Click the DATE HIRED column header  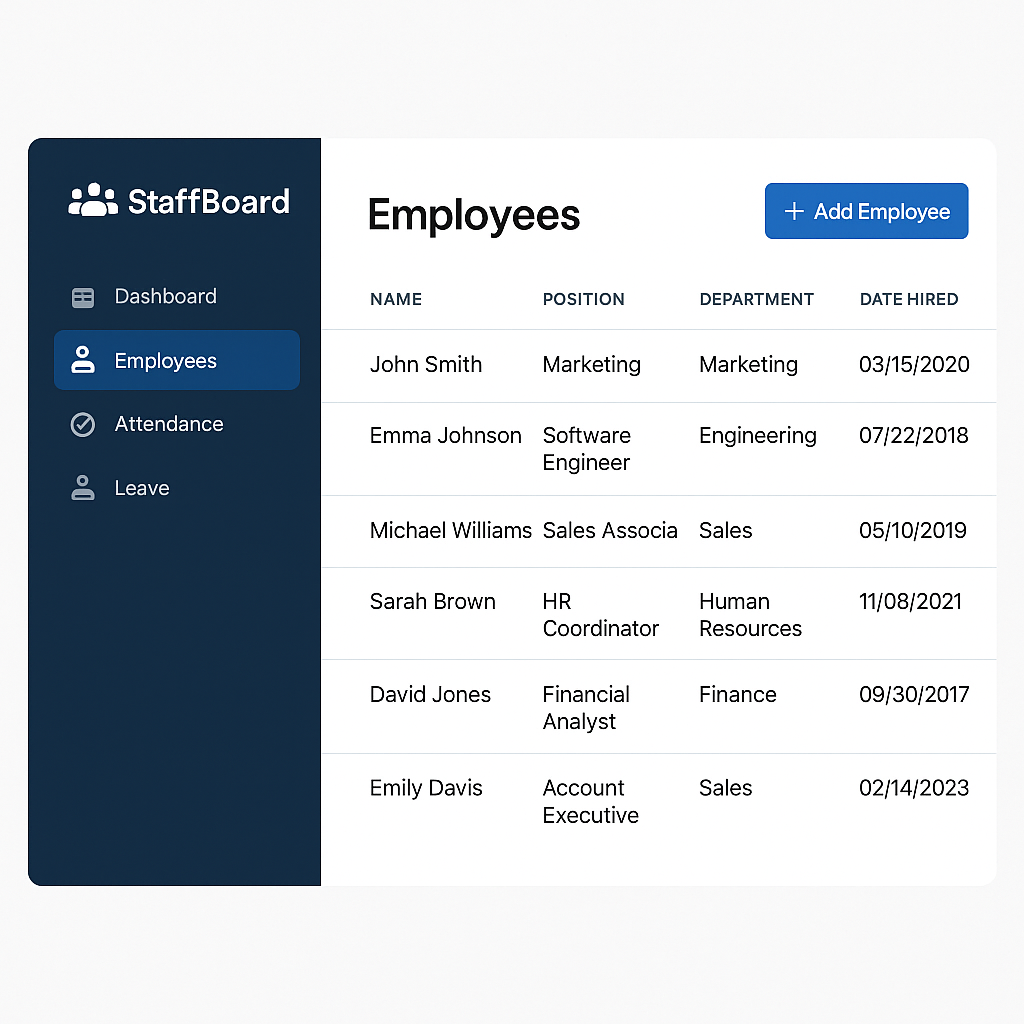click(908, 299)
